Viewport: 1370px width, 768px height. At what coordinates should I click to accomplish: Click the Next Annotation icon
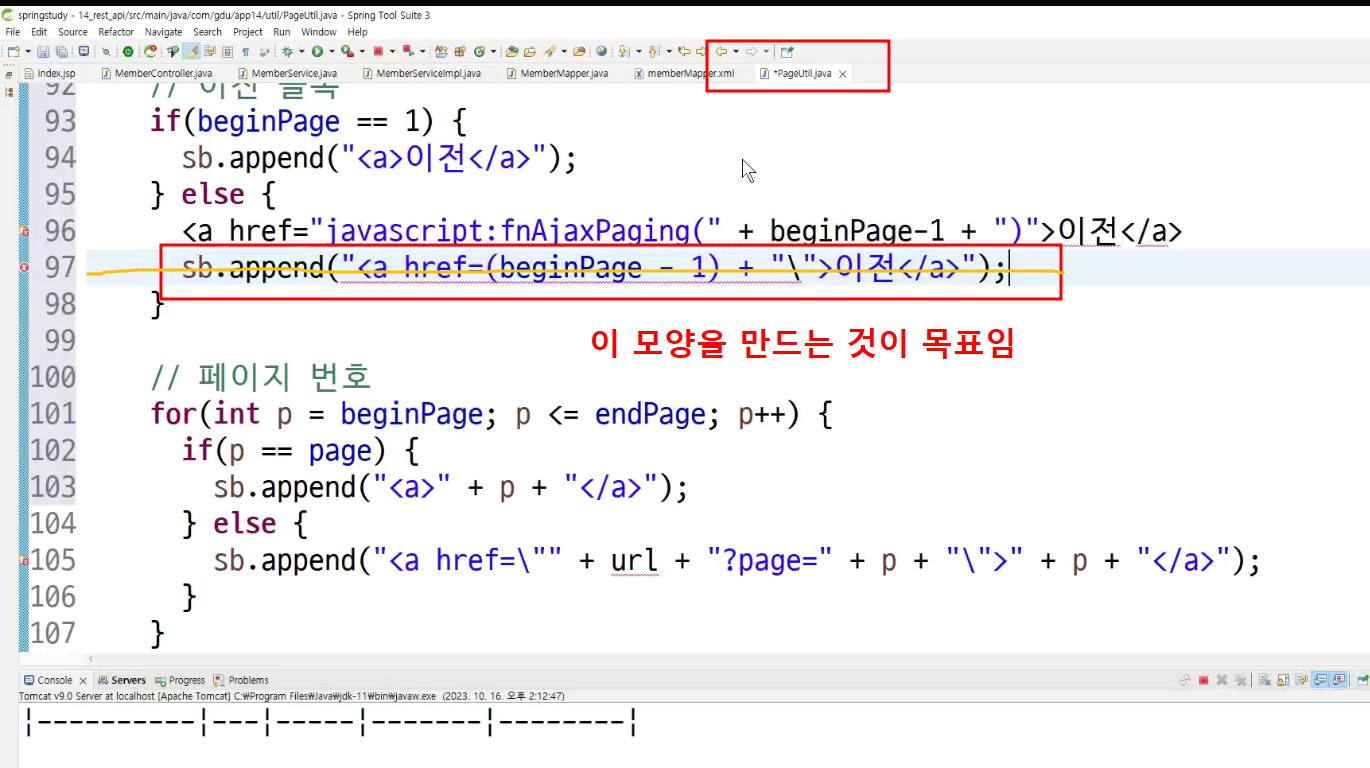pyautogui.click(x=624, y=51)
